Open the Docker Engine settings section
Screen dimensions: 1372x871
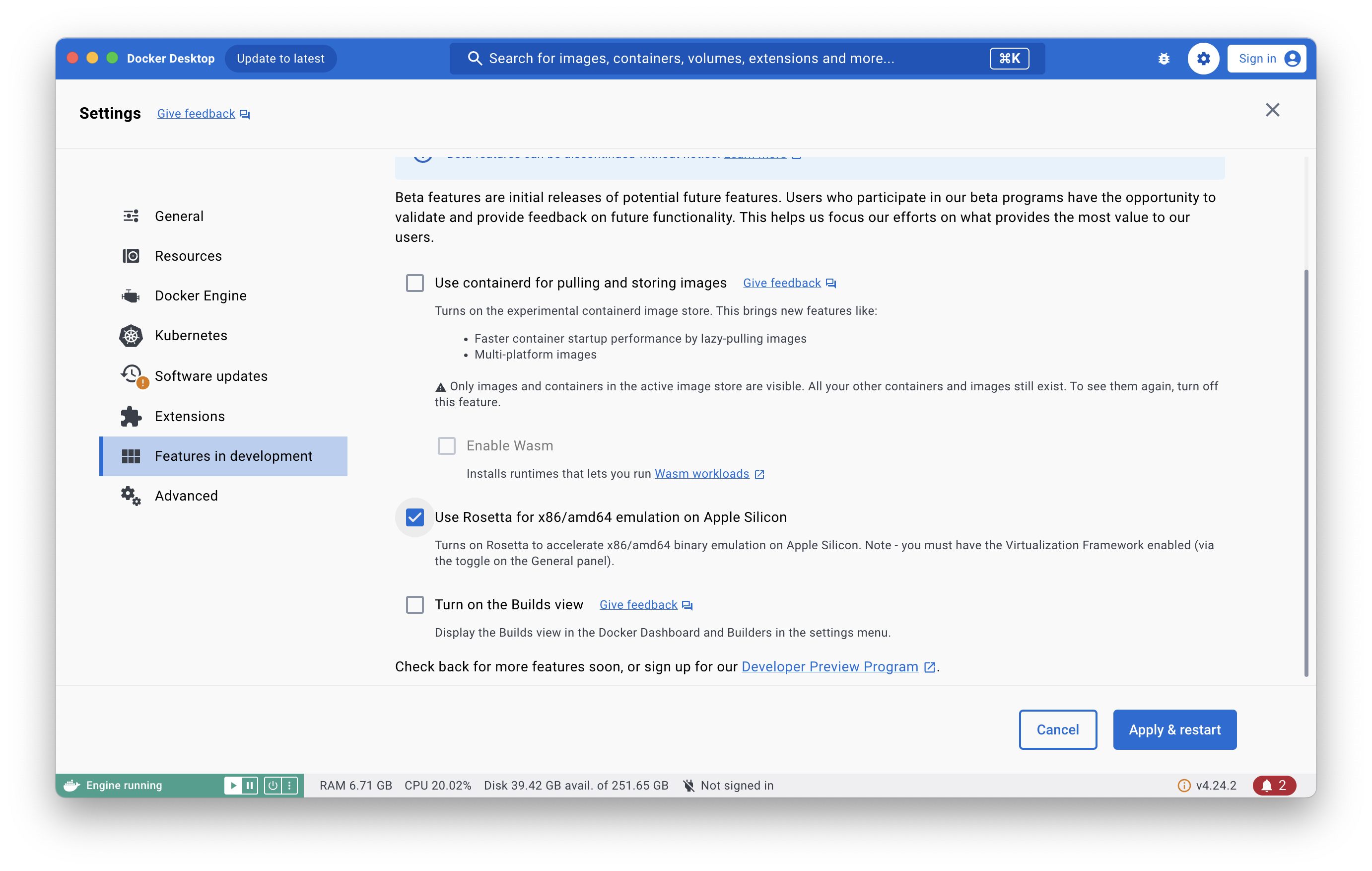click(x=223, y=296)
